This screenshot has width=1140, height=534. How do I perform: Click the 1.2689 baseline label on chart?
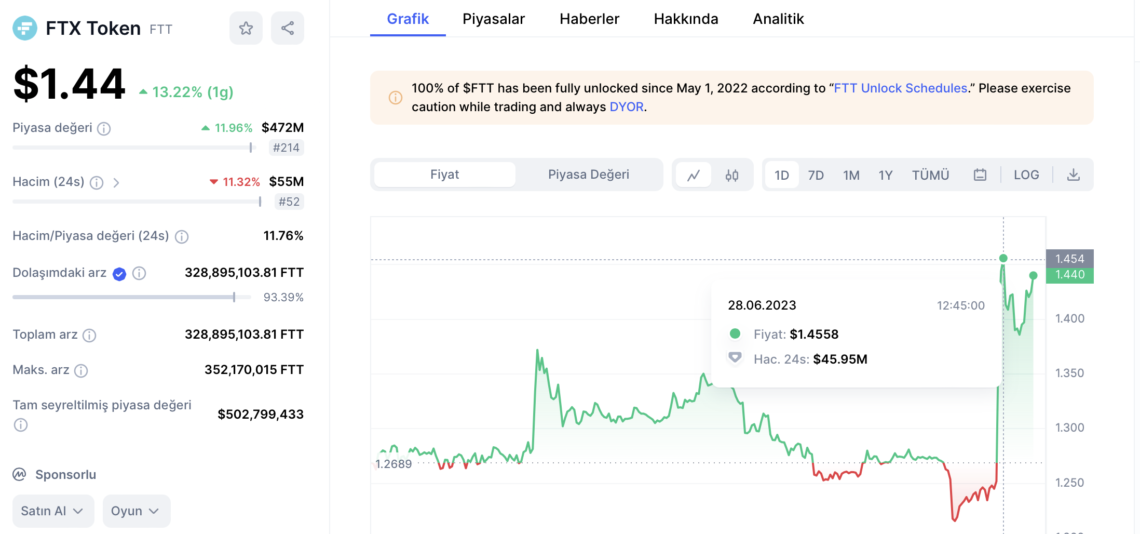(394, 463)
